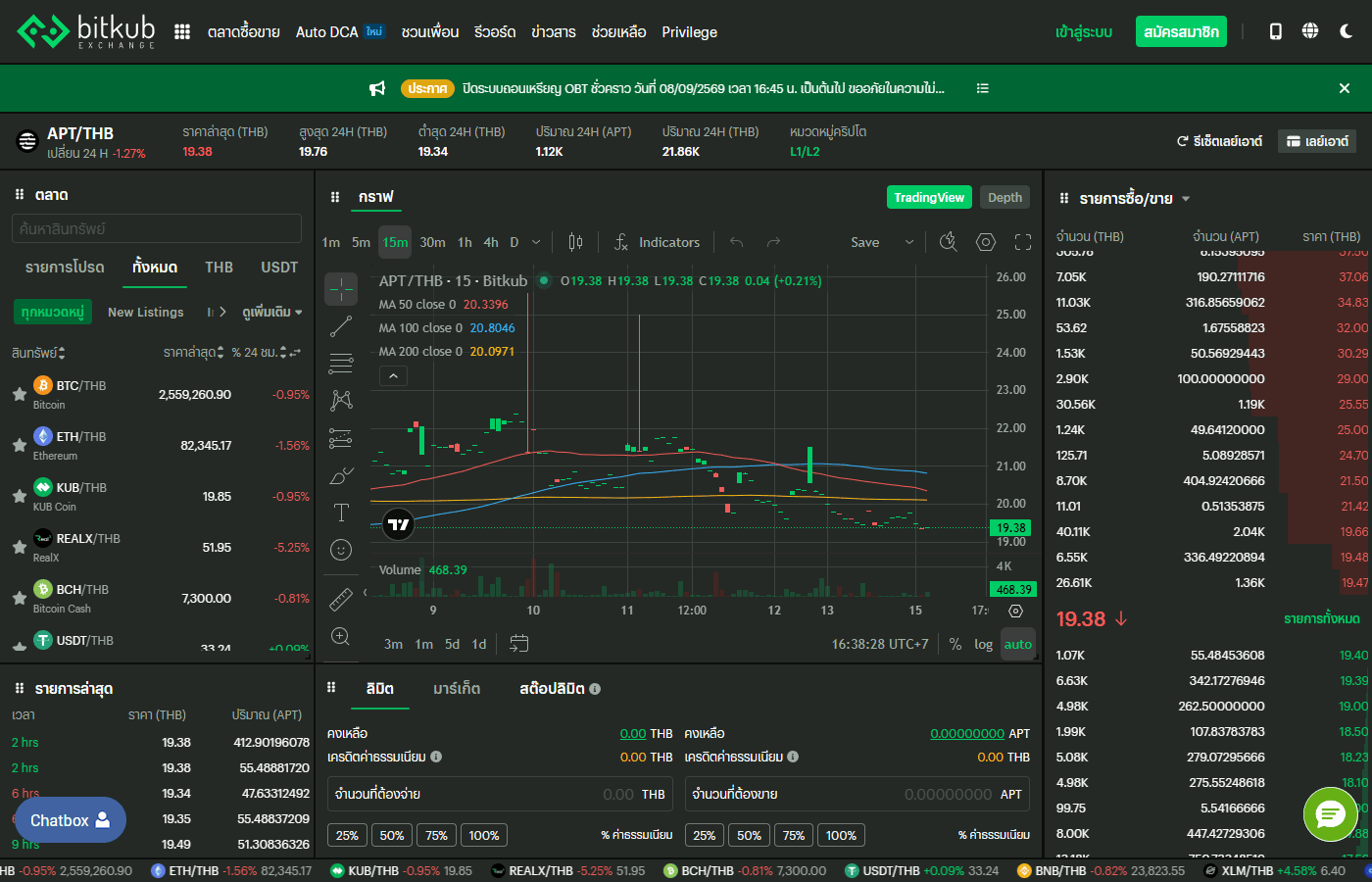Expand the chart timeframe dropdown arrow
Viewport: 1372px width, 882px height.
pyautogui.click(x=536, y=242)
